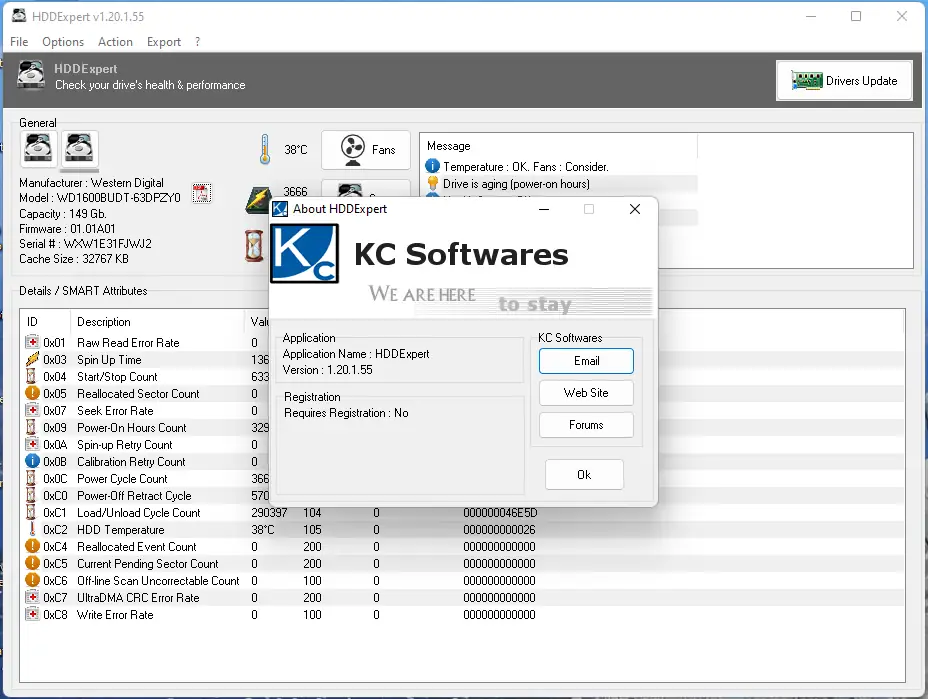Click the icon for UltraDMA CRC Error Rate
Viewport: 928px width, 699px height.
pos(33,597)
